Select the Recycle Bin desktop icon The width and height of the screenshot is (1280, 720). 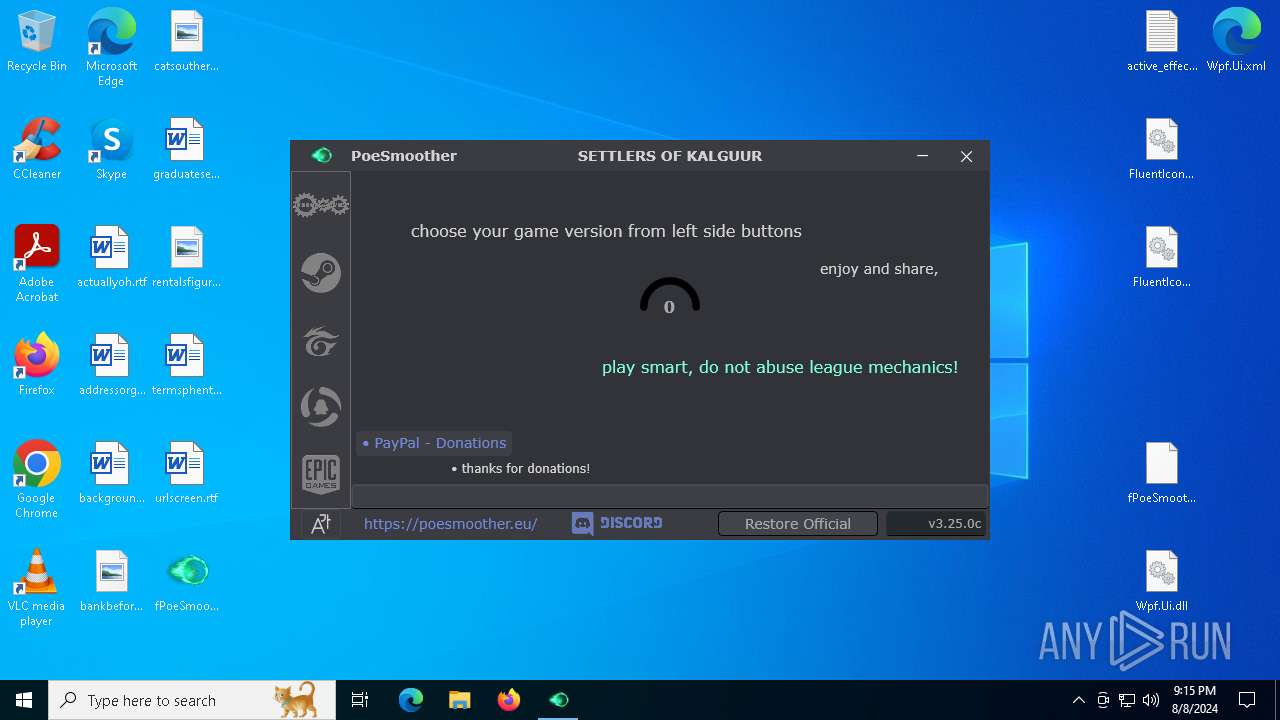click(x=37, y=43)
